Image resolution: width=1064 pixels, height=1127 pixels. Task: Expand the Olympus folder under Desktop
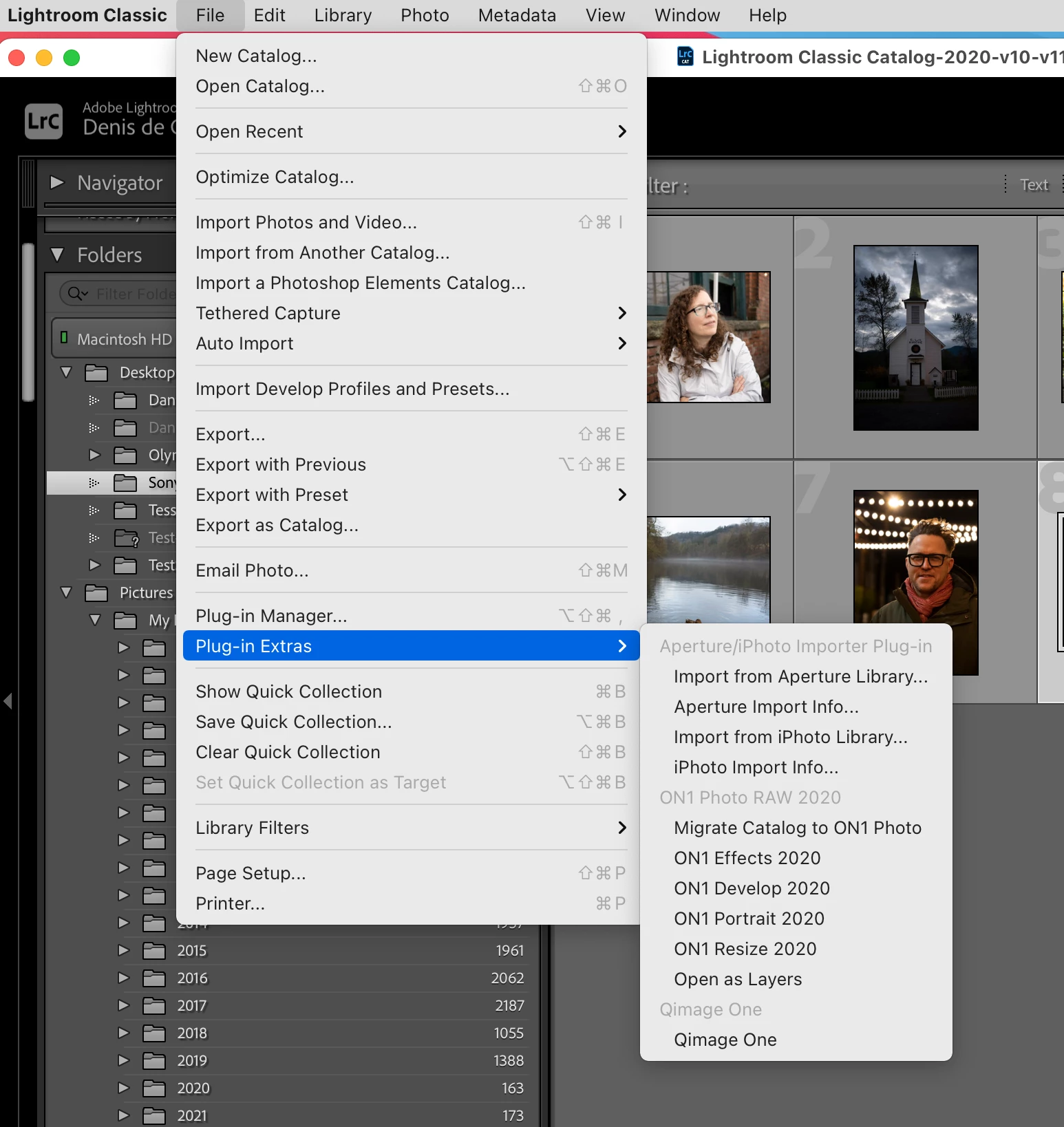coord(95,455)
